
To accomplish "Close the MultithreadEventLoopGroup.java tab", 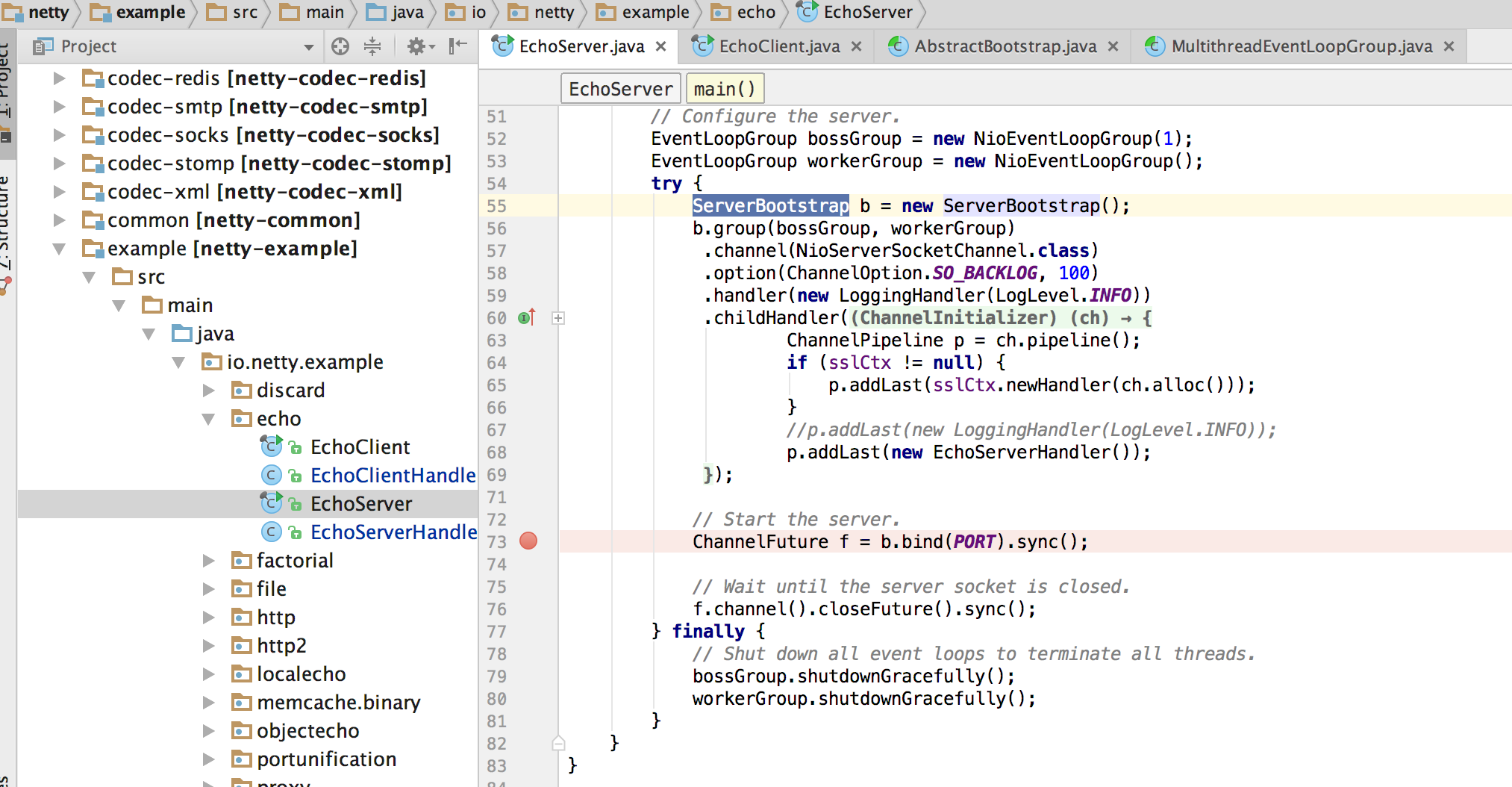I will click(x=1449, y=46).
